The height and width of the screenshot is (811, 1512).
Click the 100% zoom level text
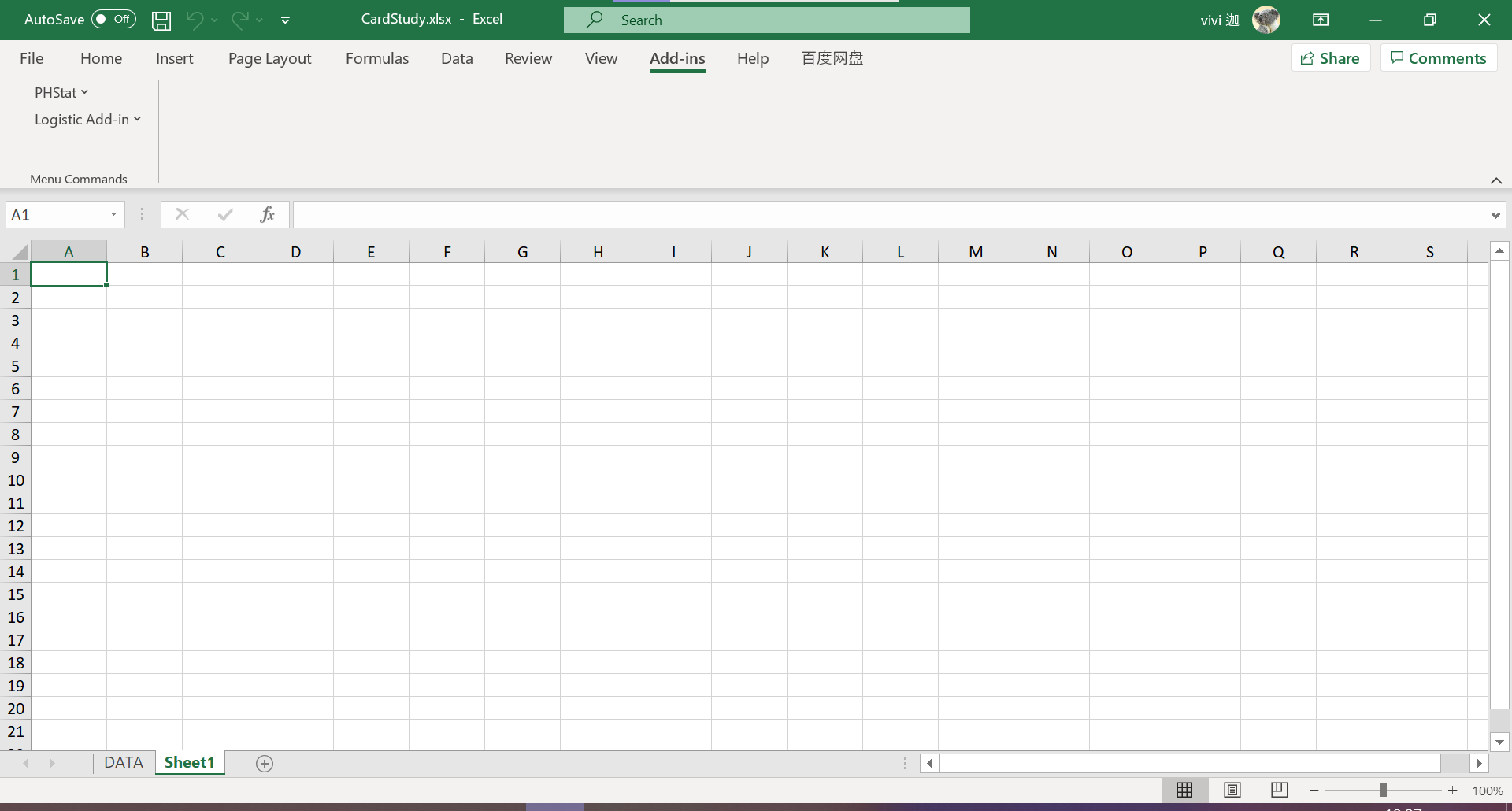(x=1488, y=791)
